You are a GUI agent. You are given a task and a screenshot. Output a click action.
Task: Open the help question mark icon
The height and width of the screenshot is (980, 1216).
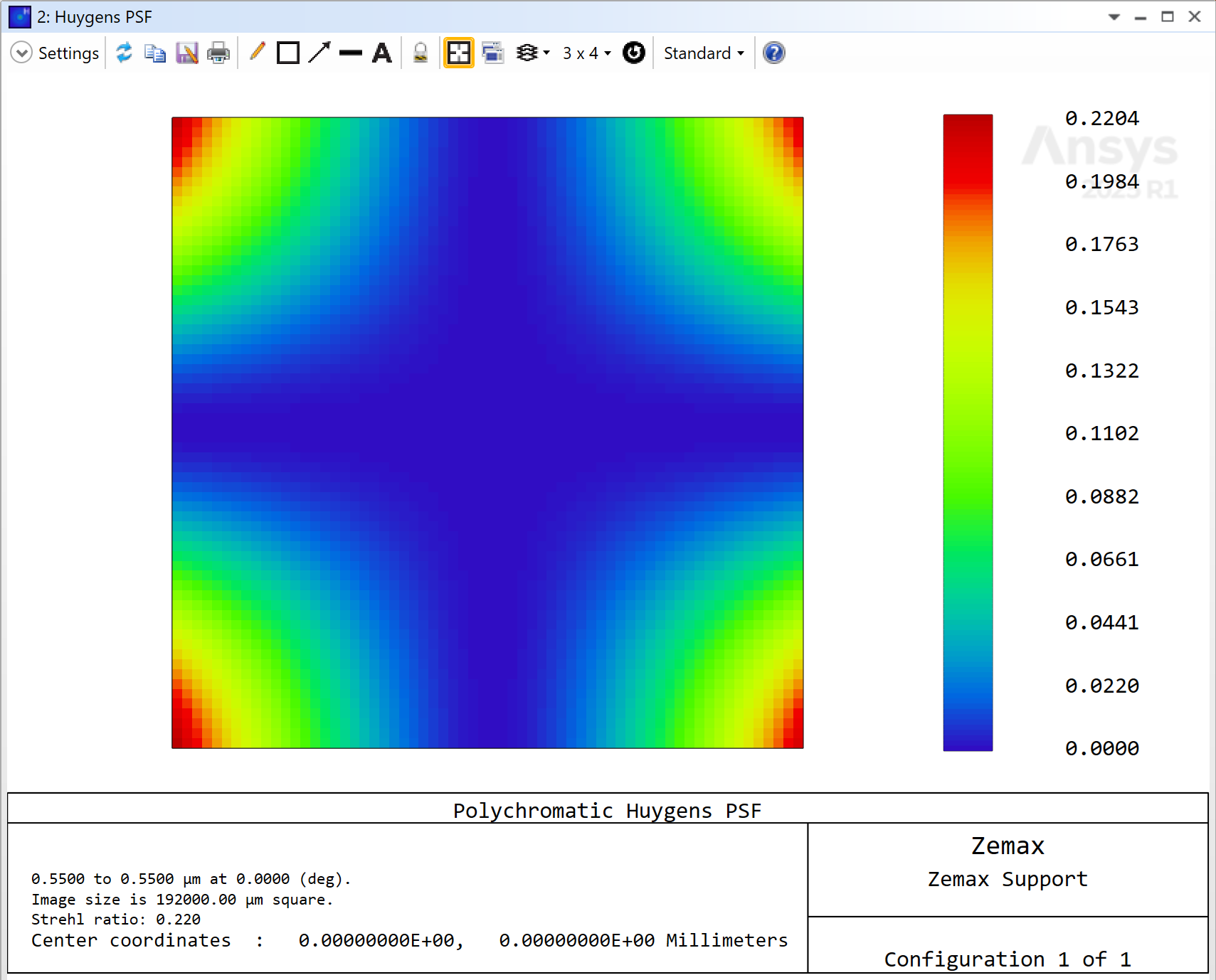point(774,53)
